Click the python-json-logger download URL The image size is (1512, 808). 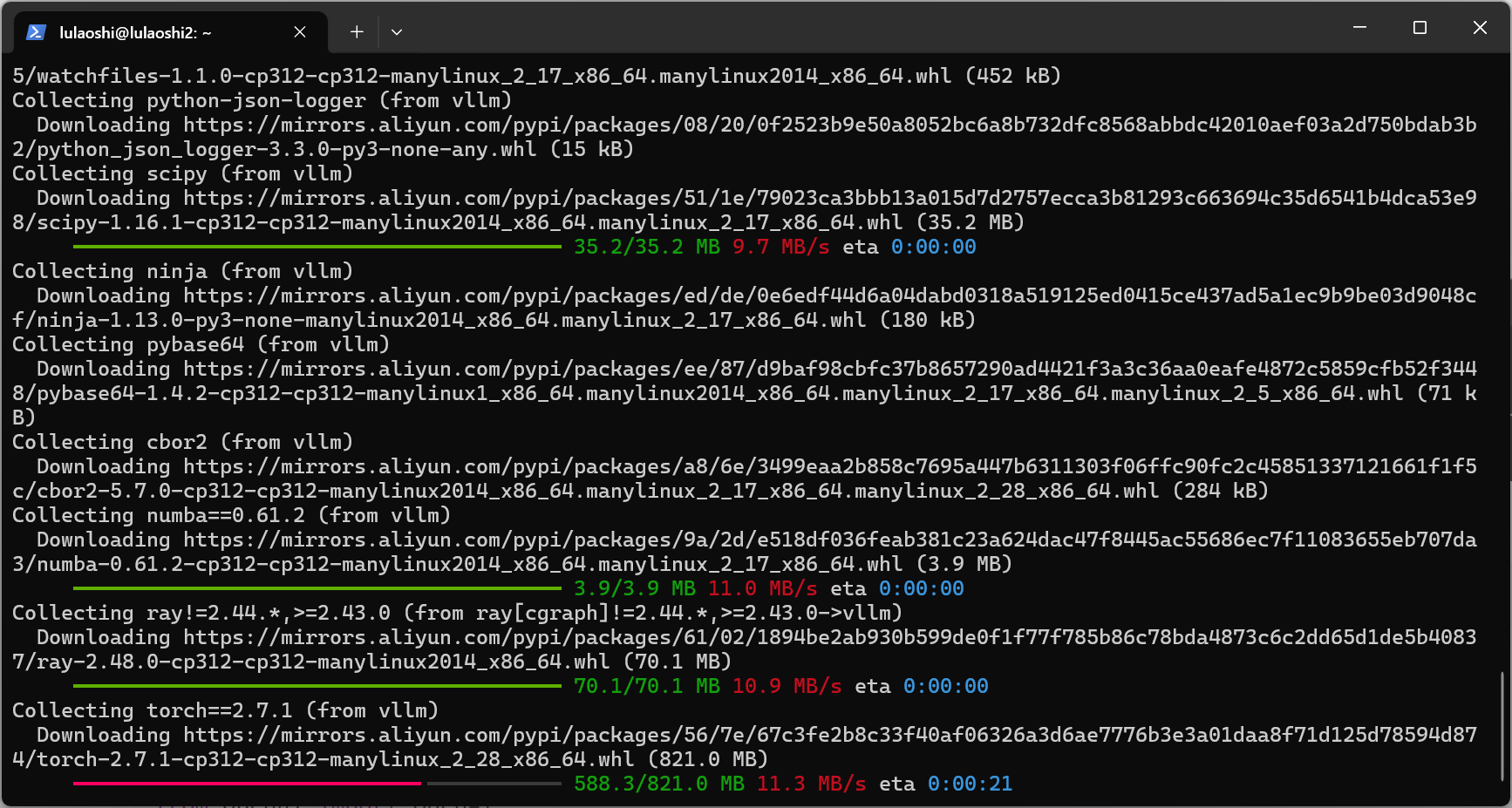[830, 126]
